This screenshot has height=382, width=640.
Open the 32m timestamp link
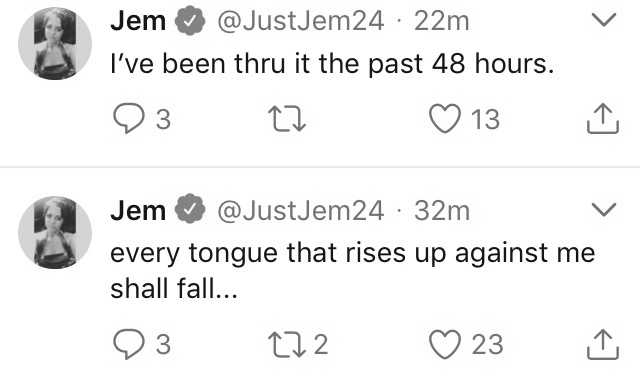[x=442, y=211]
